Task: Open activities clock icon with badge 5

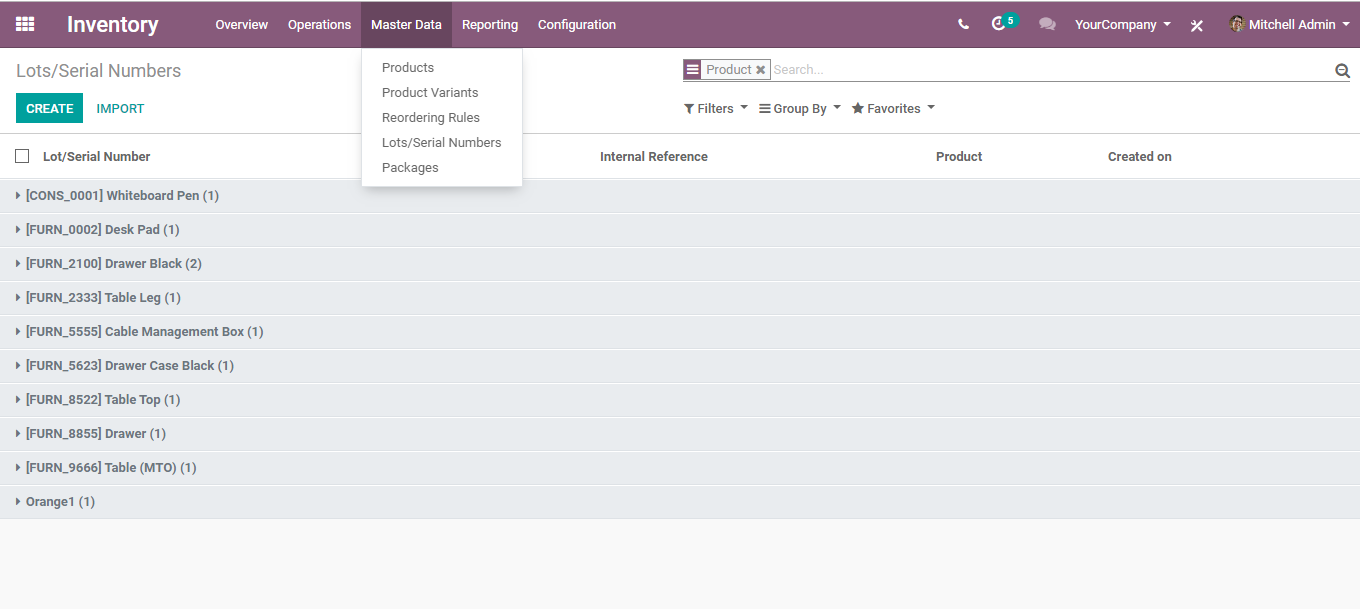Action: tap(1003, 23)
